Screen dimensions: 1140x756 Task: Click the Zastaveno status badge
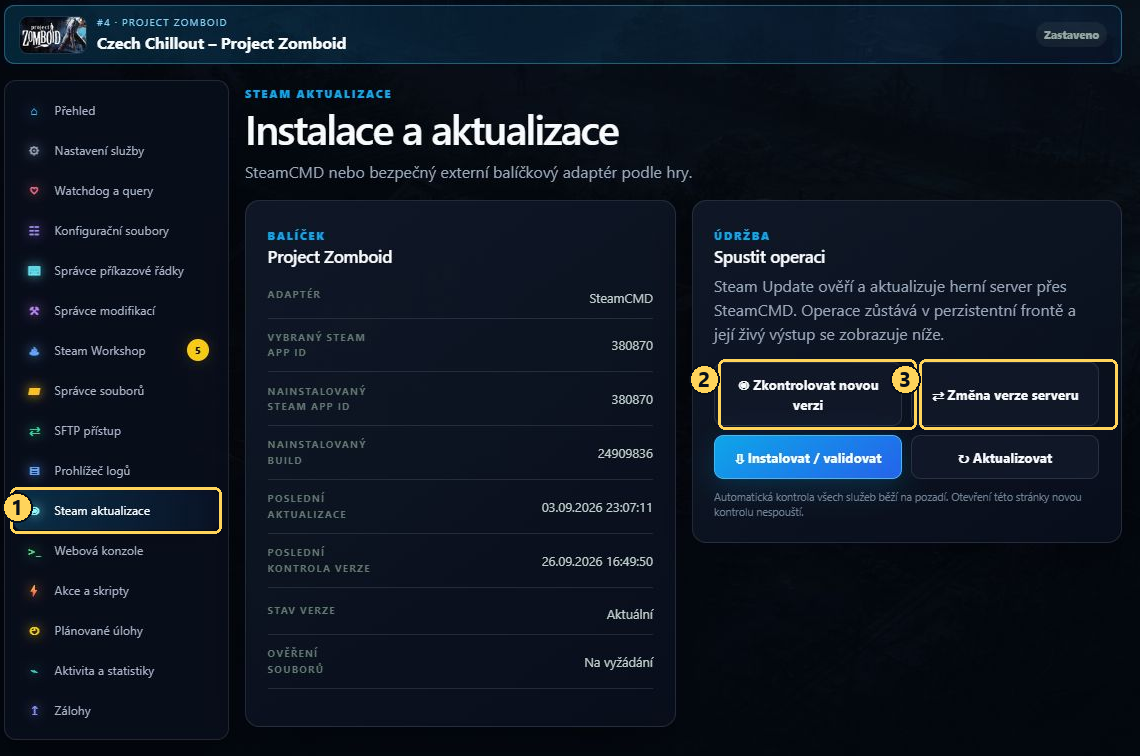(x=1071, y=35)
